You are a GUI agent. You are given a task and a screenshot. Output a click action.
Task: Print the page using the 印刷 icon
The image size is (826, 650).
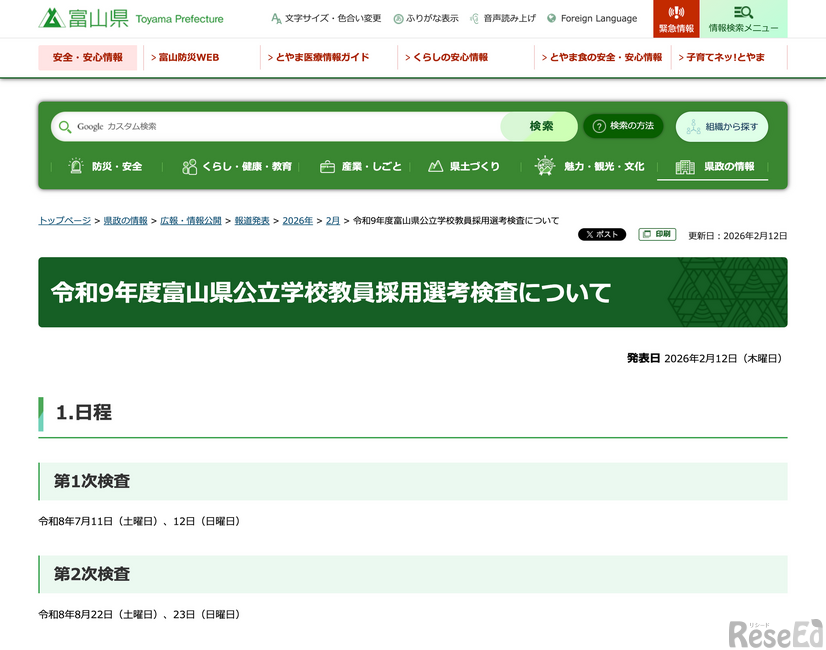(x=656, y=234)
